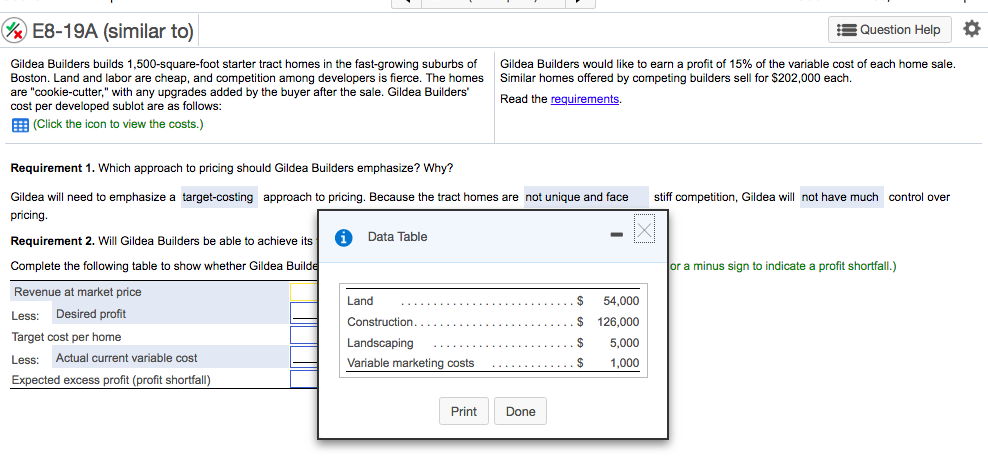Click the Print button
This screenshot has height=464, width=988.
(464, 411)
